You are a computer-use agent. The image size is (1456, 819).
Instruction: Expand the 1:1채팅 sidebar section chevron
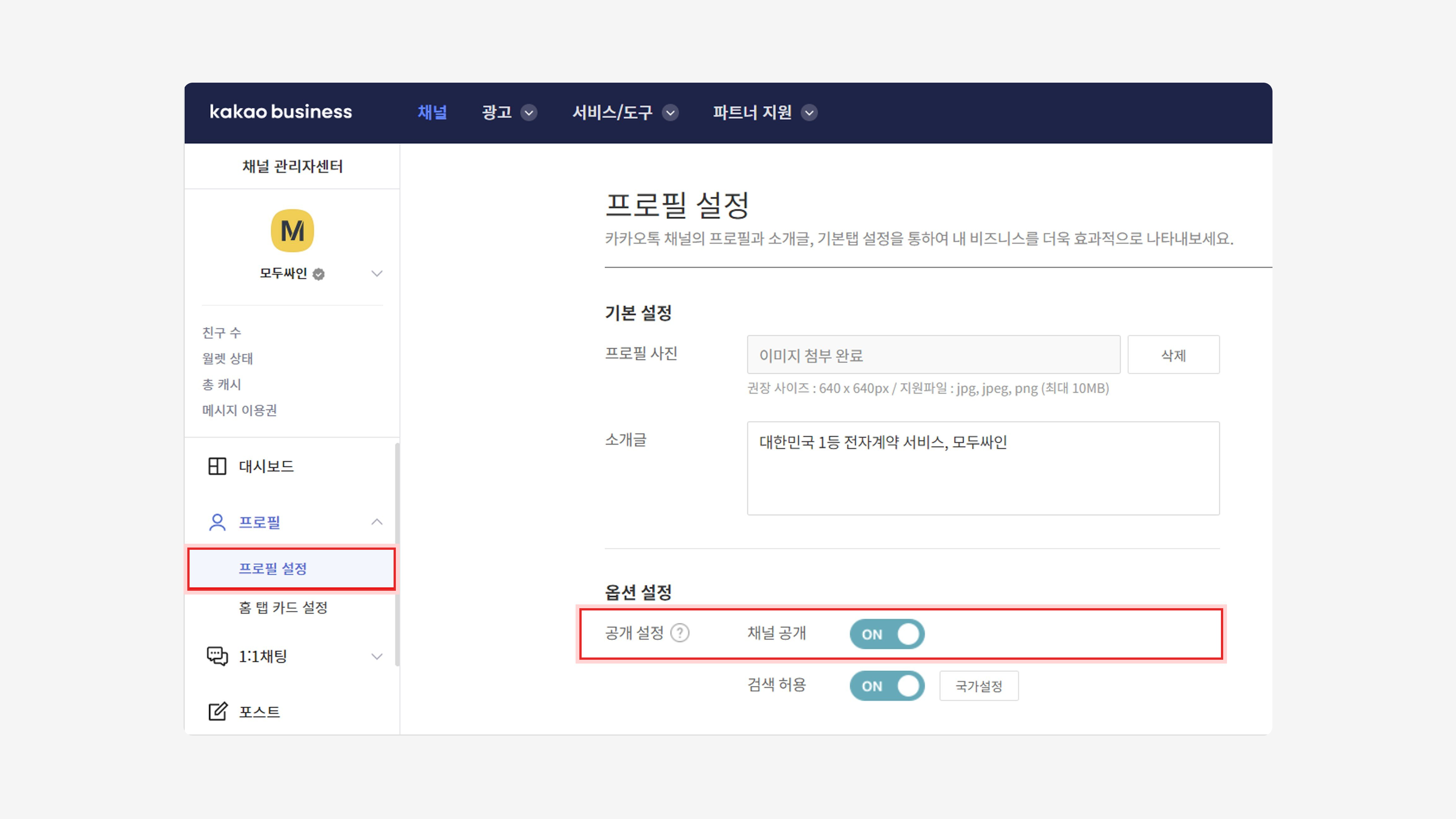(377, 656)
